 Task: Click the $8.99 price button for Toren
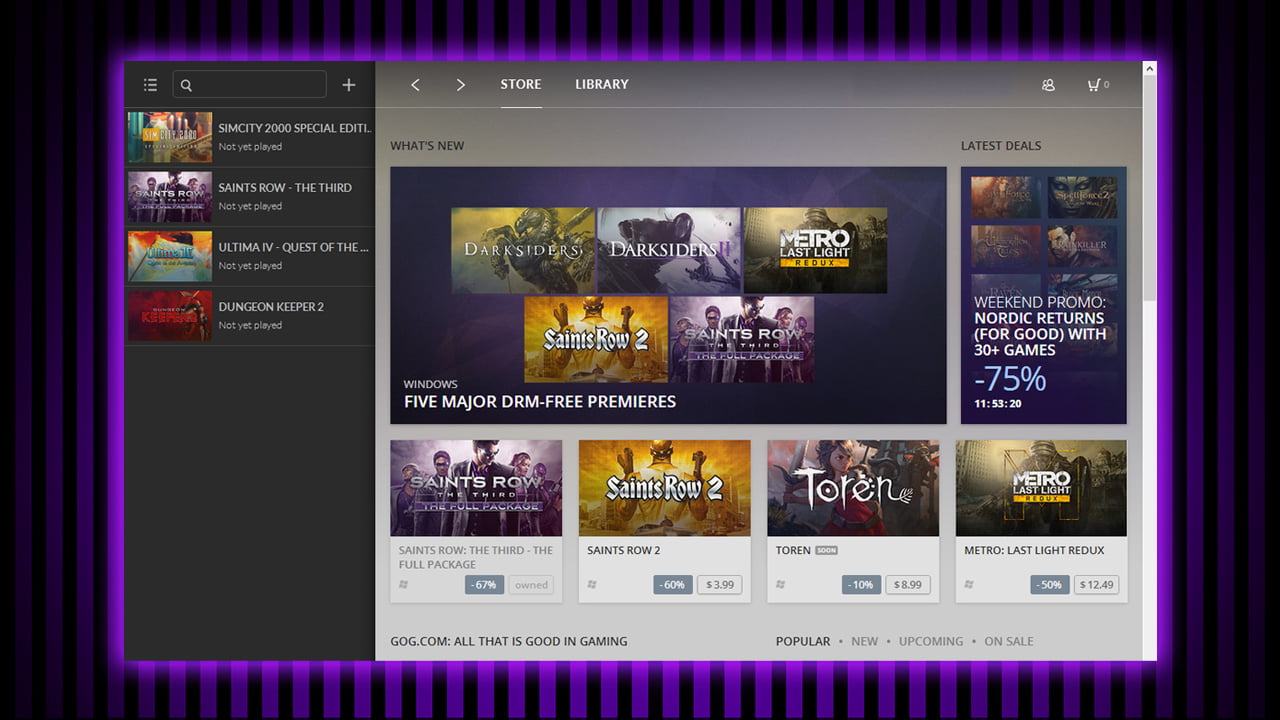pos(908,584)
